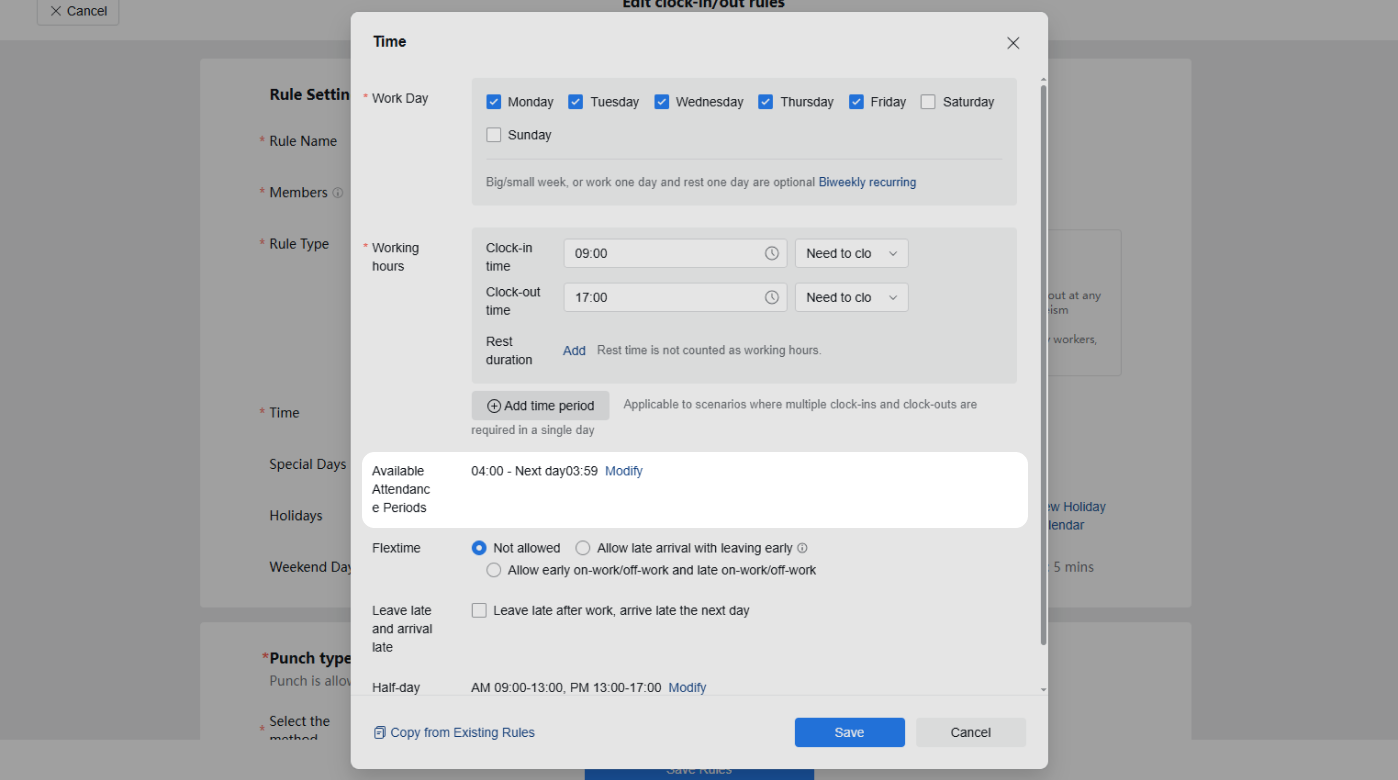The width and height of the screenshot is (1398, 780).
Task: Click the 04:00 - Next day03:59 period text
Action: click(535, 471)
